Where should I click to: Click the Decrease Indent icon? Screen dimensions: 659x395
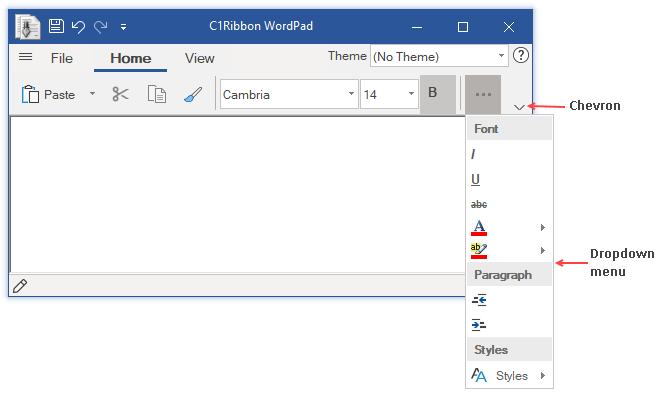click(x=479, y=300)
